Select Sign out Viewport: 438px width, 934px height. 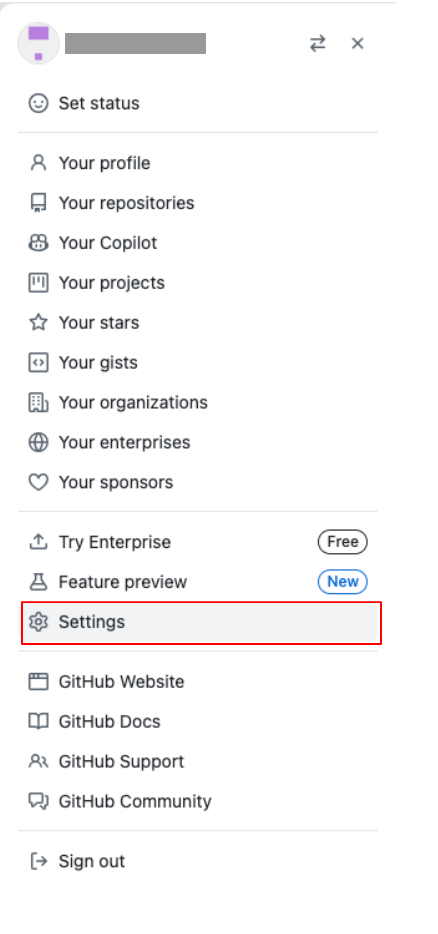(200, 861)
